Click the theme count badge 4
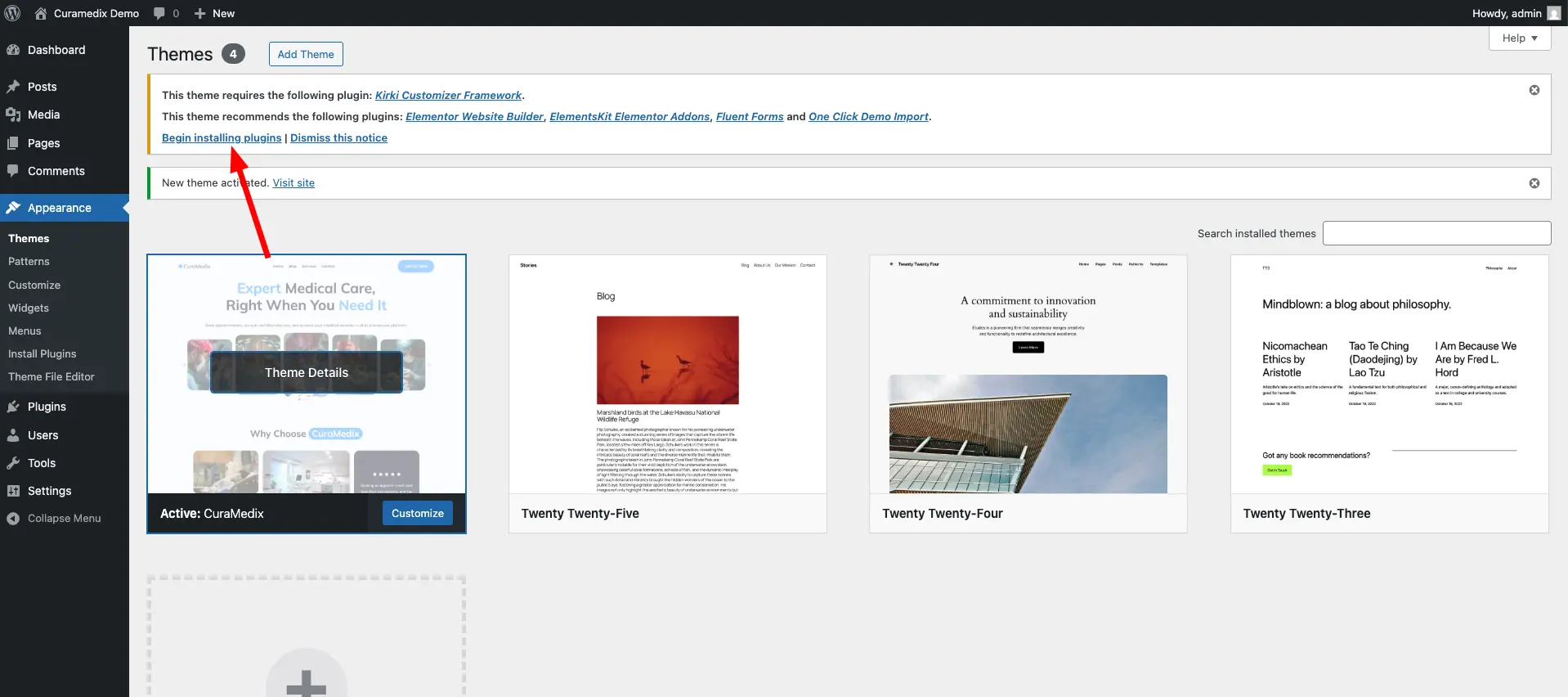Screen dimensions: 1568x697 point(233,54)
